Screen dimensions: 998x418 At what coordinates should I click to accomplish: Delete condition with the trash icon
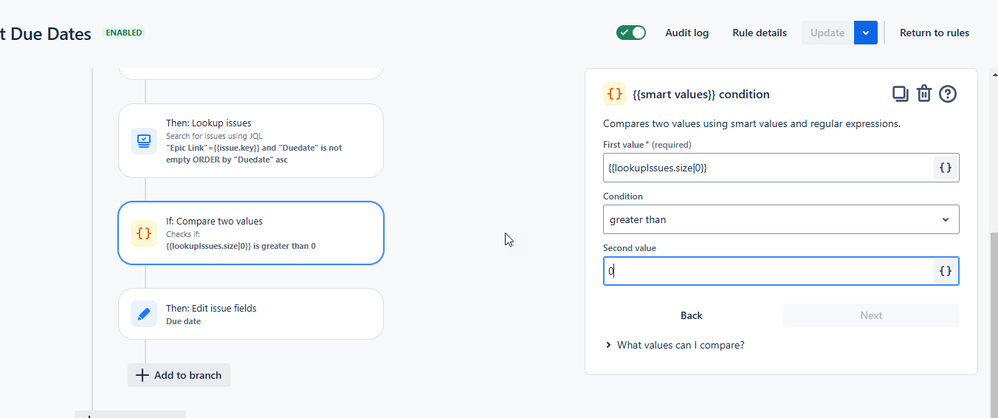924,94
